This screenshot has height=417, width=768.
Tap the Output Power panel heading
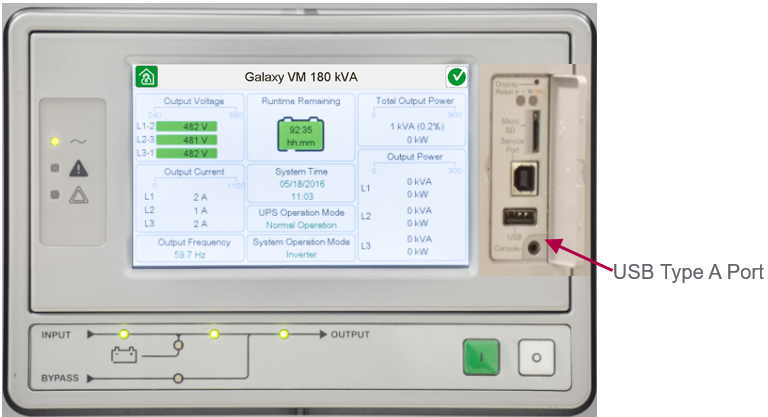point(415,157)
